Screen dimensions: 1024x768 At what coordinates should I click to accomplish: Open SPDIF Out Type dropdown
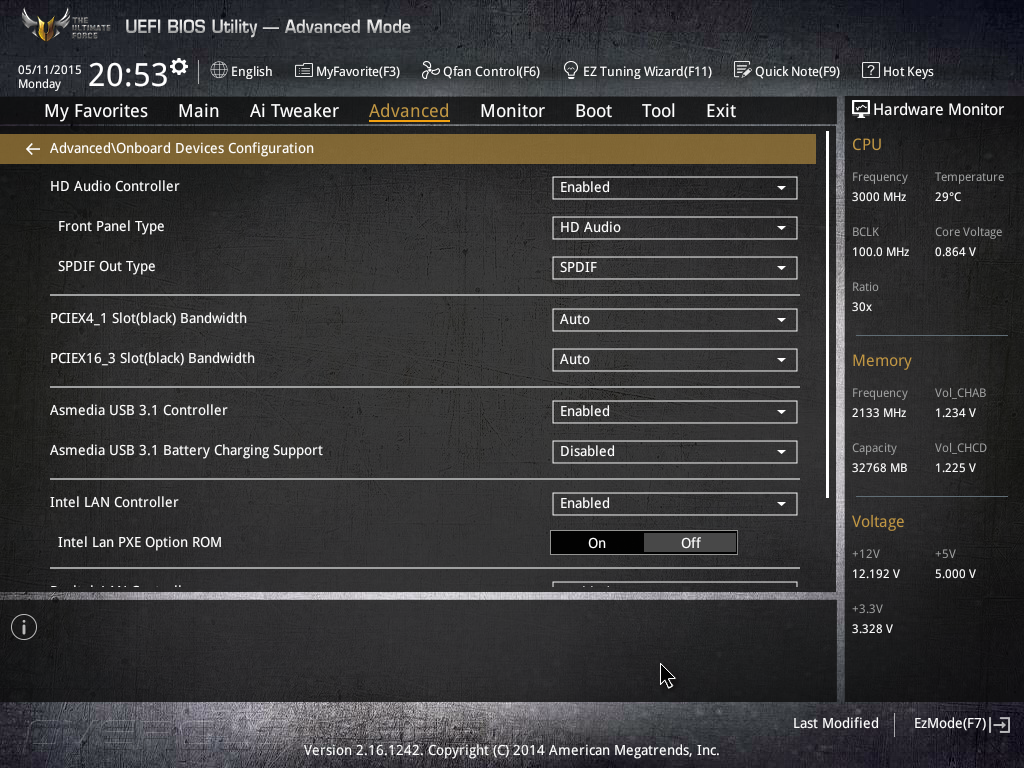(x=675, y=267)
